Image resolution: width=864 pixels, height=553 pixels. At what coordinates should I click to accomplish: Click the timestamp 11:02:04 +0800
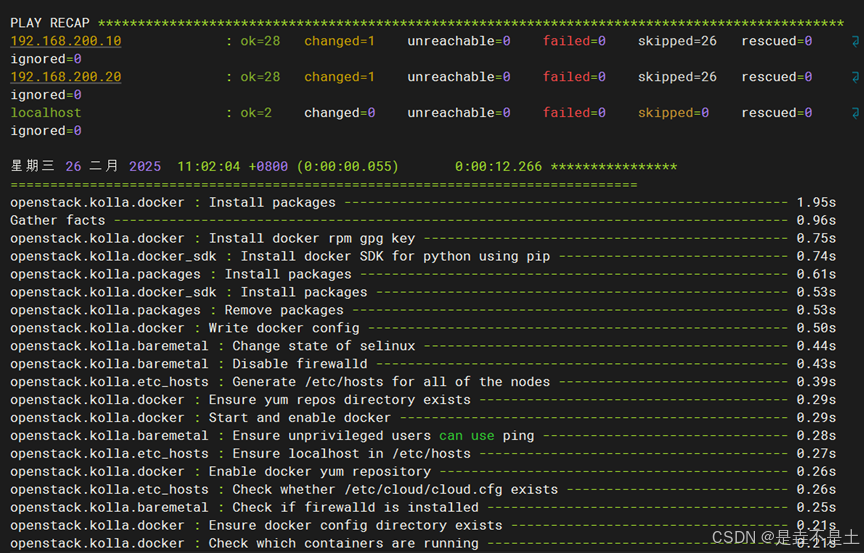tap(233, 166)
